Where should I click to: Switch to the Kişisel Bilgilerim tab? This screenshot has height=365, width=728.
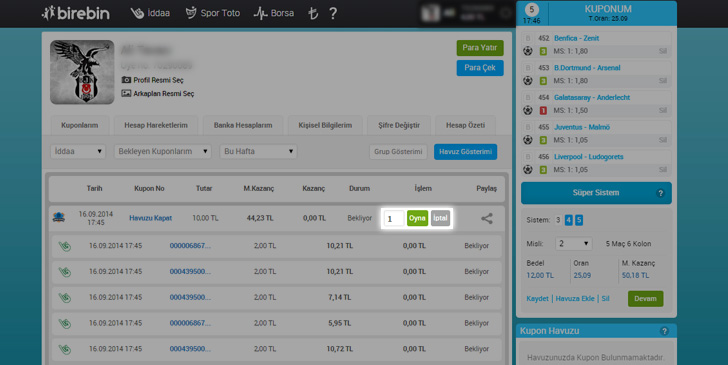pyautogui.click(x=325, y=125)
